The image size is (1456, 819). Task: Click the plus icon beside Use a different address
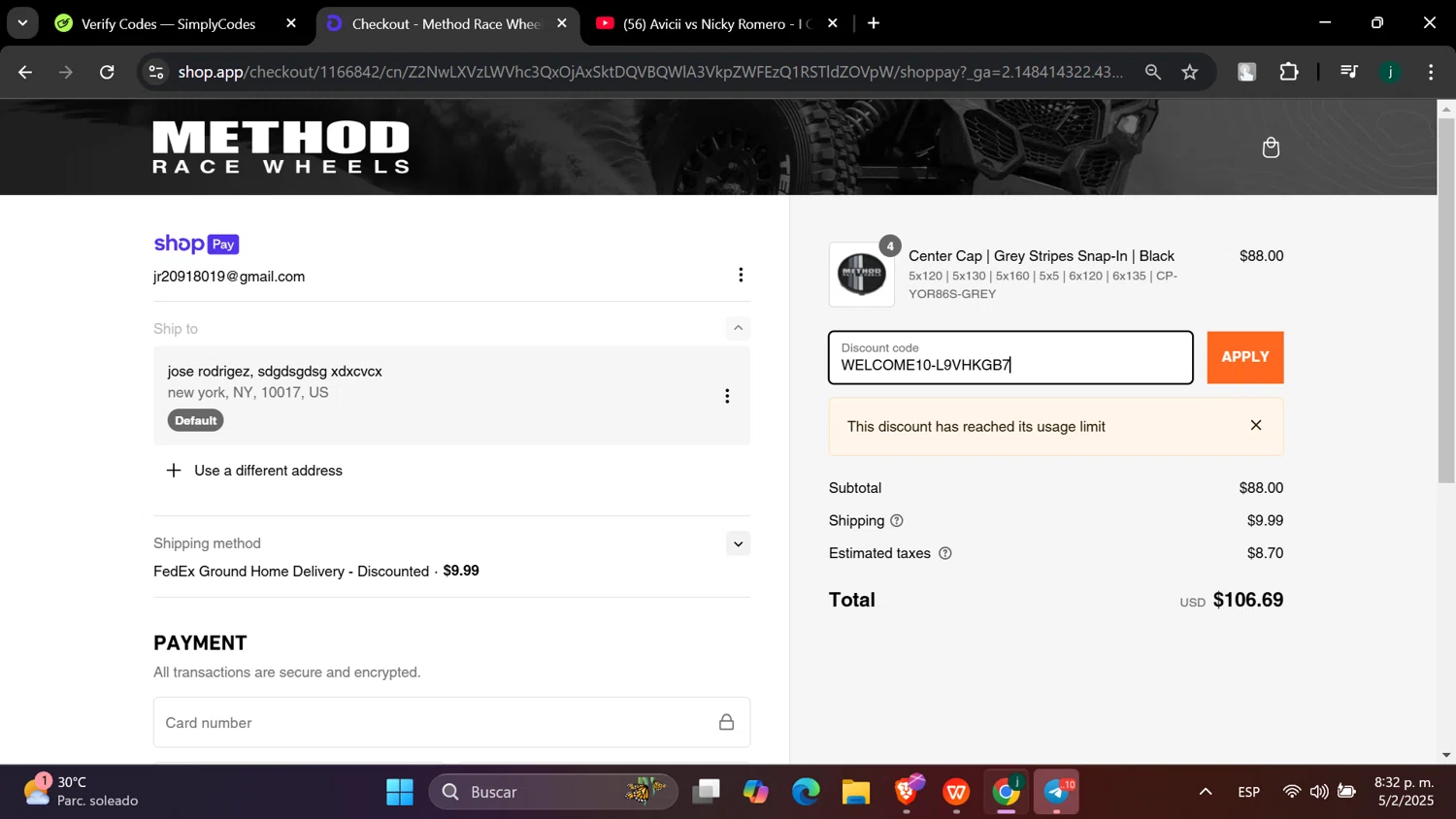click(174, 471)
